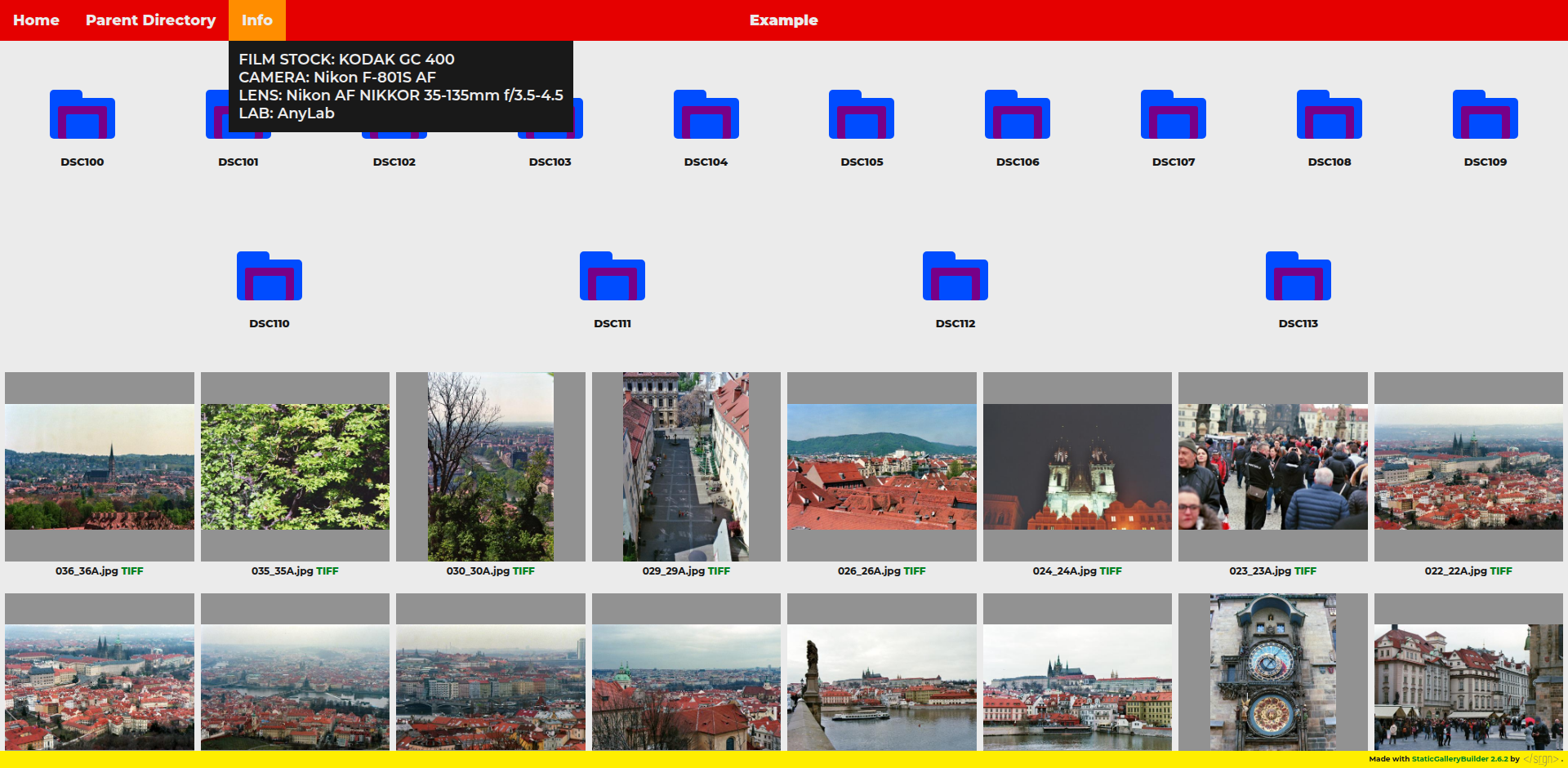Open the DSC112 folder icon

[955, 277]
